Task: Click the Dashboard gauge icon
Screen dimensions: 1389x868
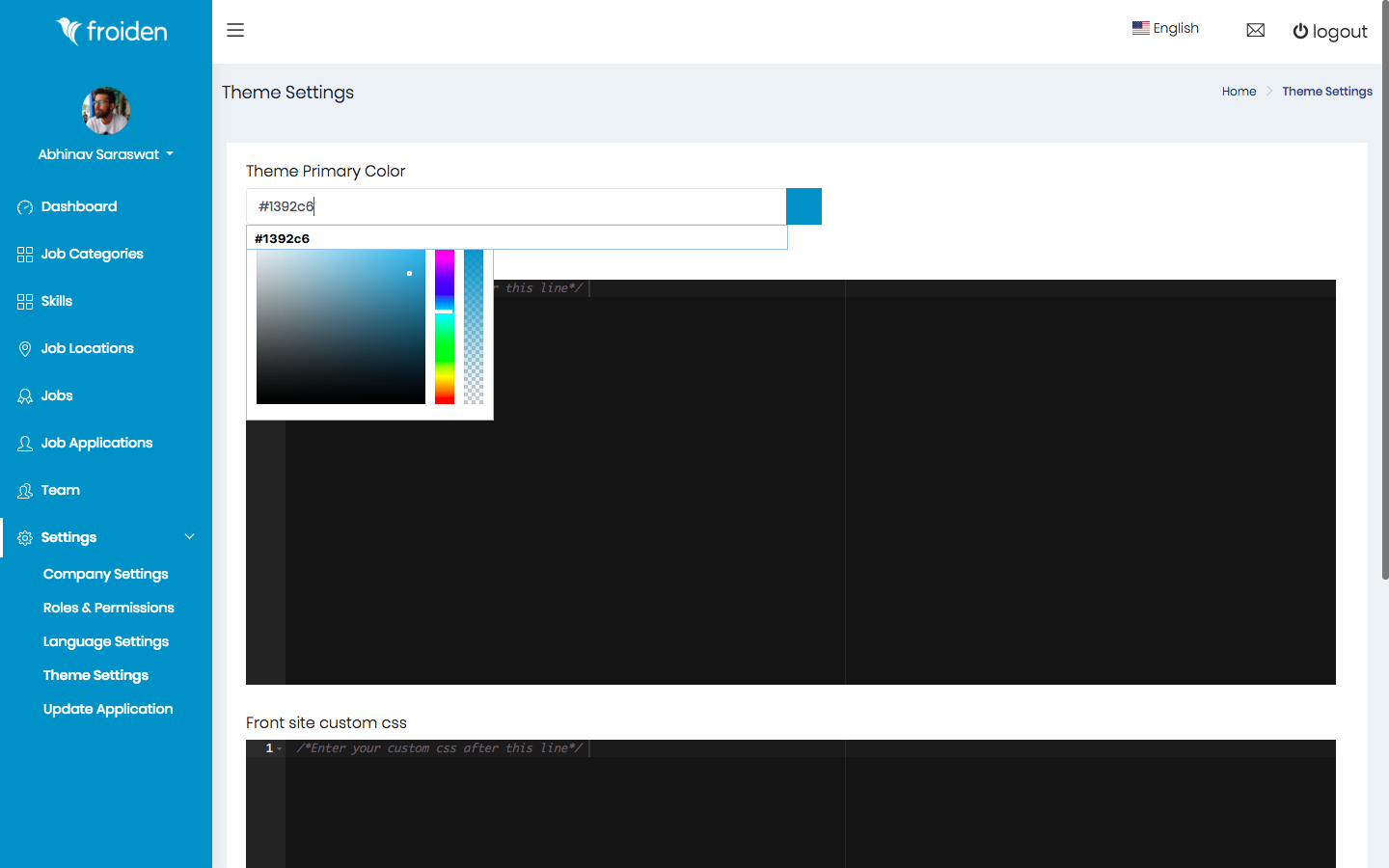Action: 25,207
